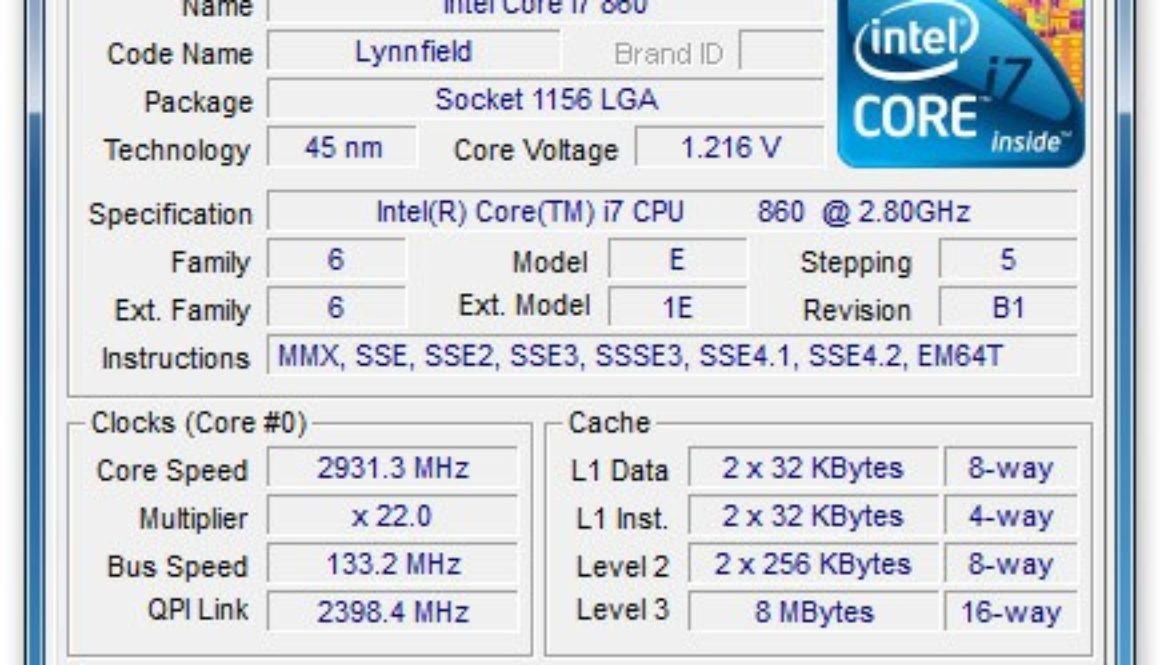
Task: Select the empty Brand ID field
Action: click(780, 52)
